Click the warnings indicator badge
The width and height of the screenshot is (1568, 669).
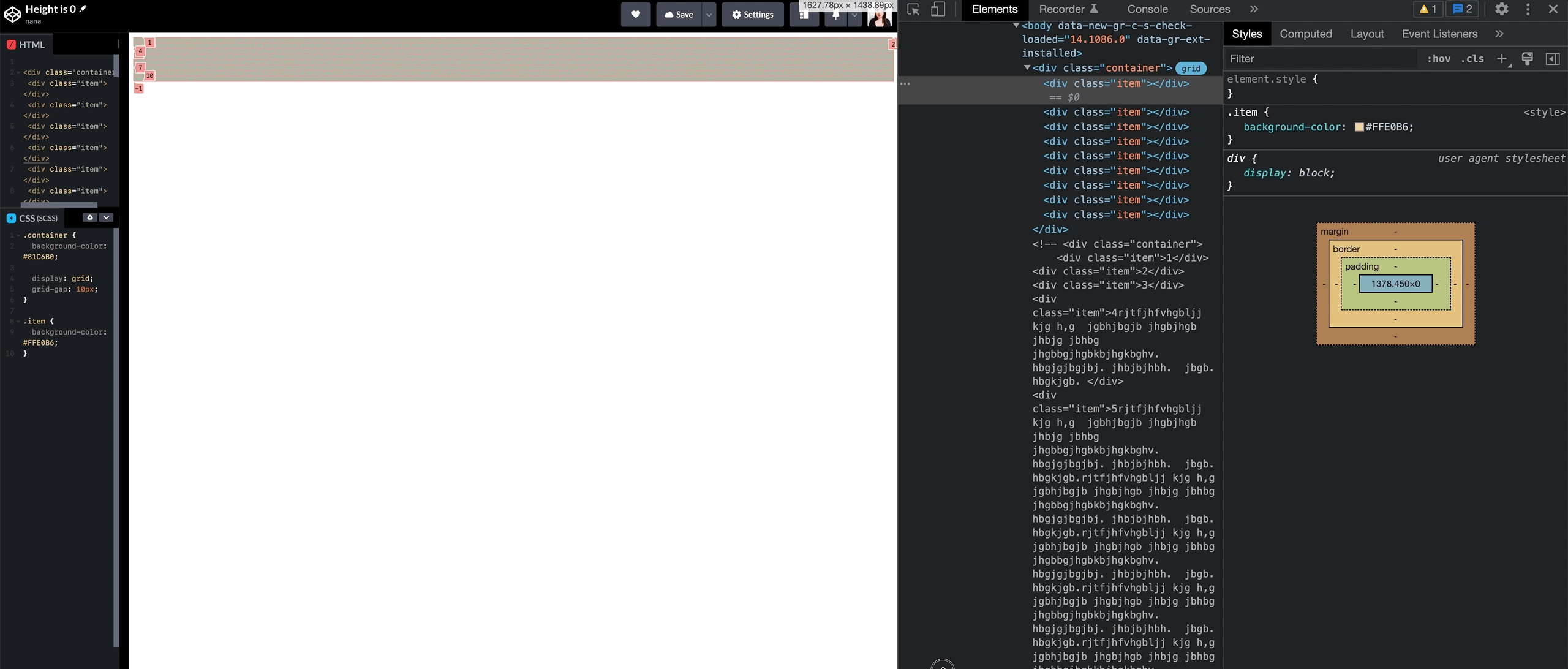coord(1427,9)
